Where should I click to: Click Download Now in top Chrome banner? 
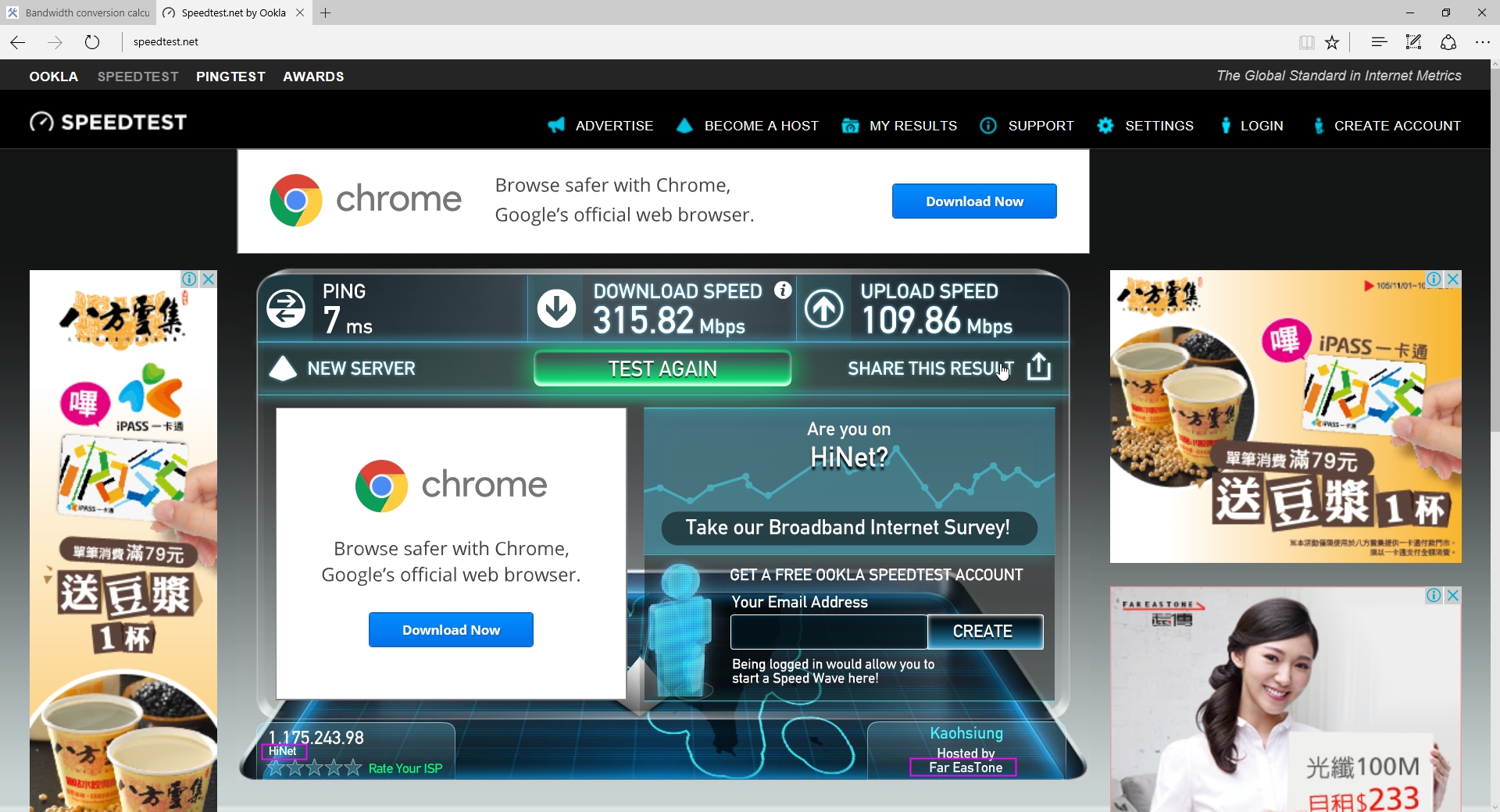[x=974, y=201]
